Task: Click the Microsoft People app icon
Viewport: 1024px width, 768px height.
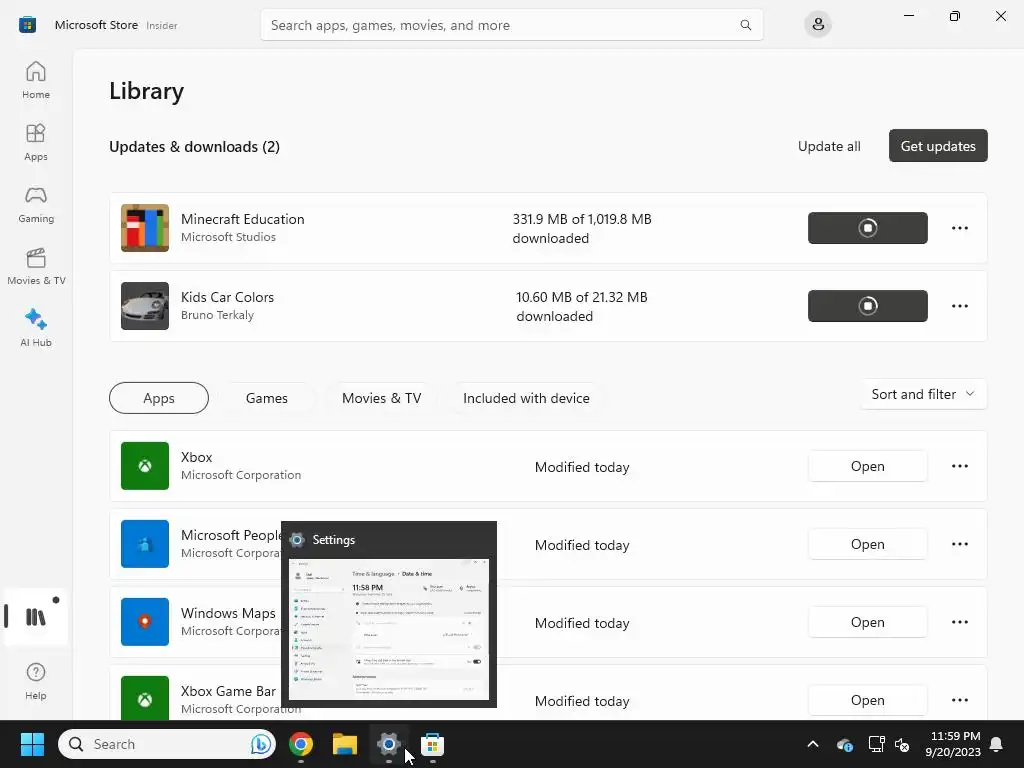Action: [x=145, y=544]
